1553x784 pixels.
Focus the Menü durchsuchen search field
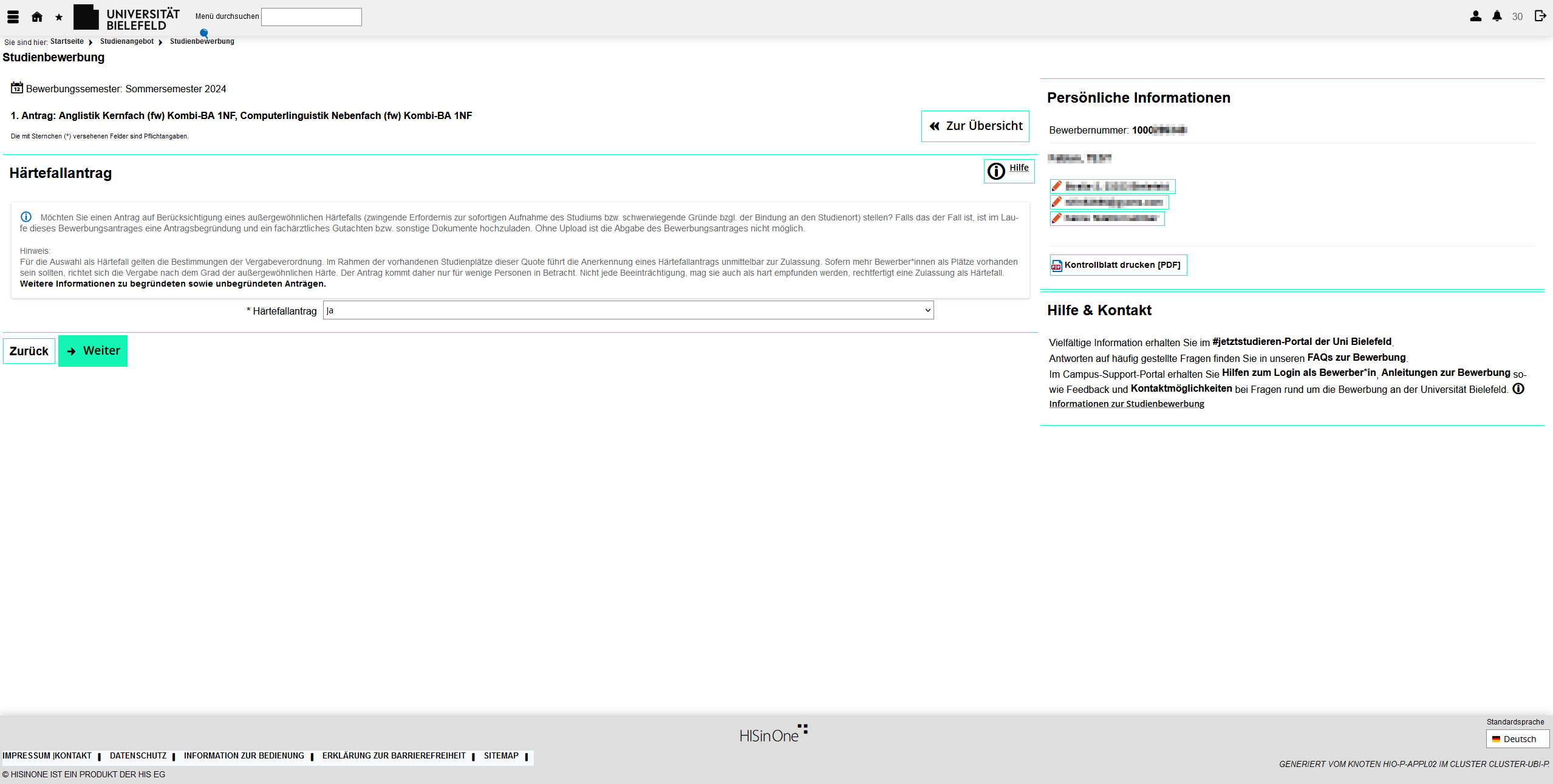click(x=312, y=17)
